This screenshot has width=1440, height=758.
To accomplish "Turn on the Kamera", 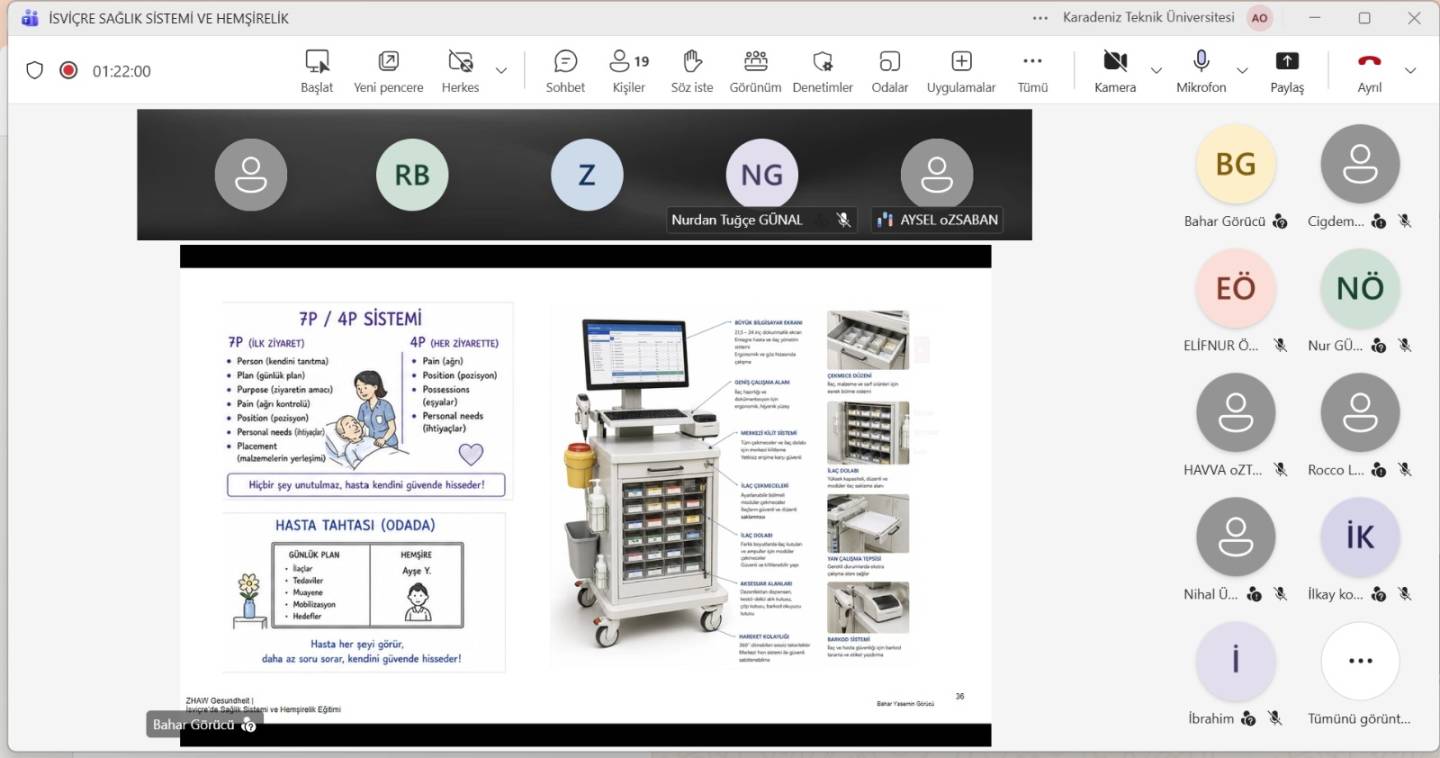I will 1114,70.
